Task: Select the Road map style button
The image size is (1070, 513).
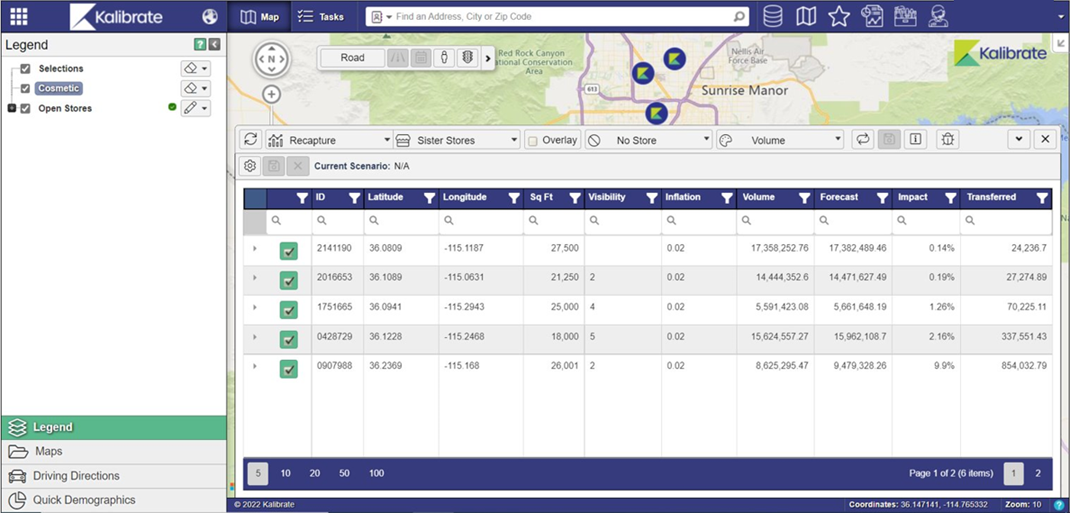Action: [352, 58]
